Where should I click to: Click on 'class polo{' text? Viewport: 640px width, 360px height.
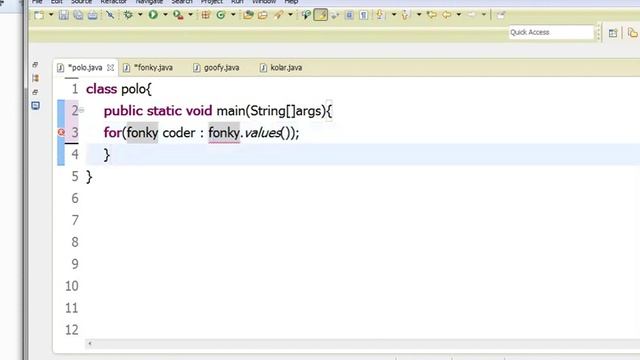[119, 89]
